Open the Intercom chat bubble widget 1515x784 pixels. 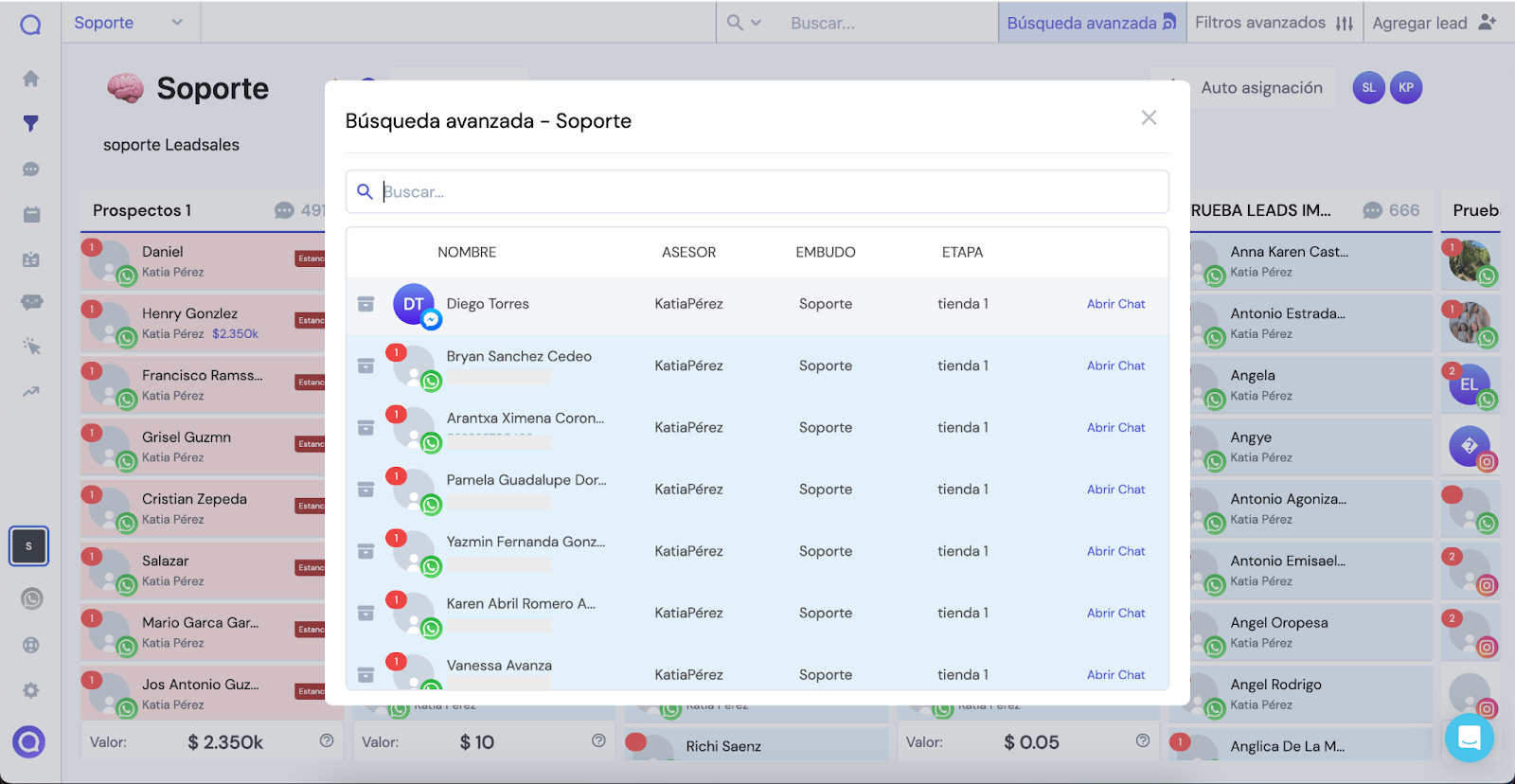pos(1469,738)
